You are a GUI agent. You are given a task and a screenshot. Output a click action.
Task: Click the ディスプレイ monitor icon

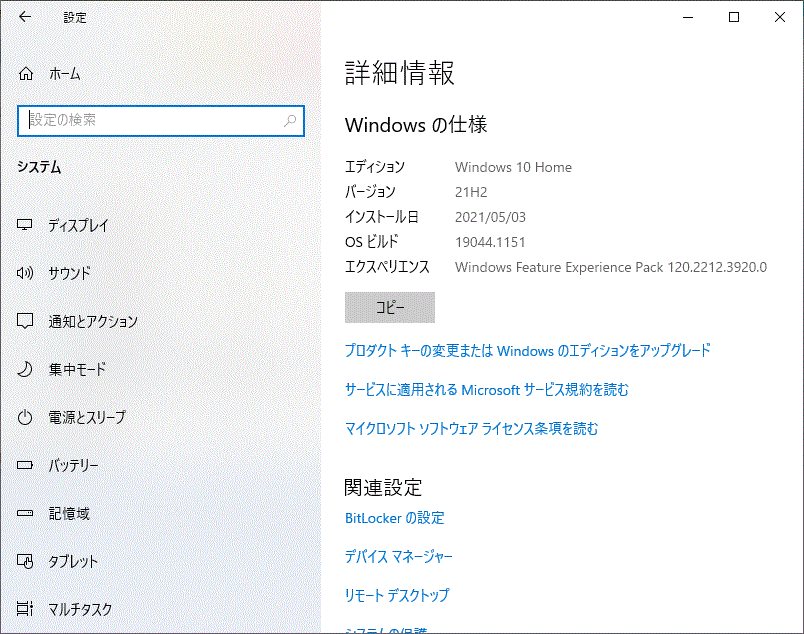pyautogui.click(x=25, y=225)
